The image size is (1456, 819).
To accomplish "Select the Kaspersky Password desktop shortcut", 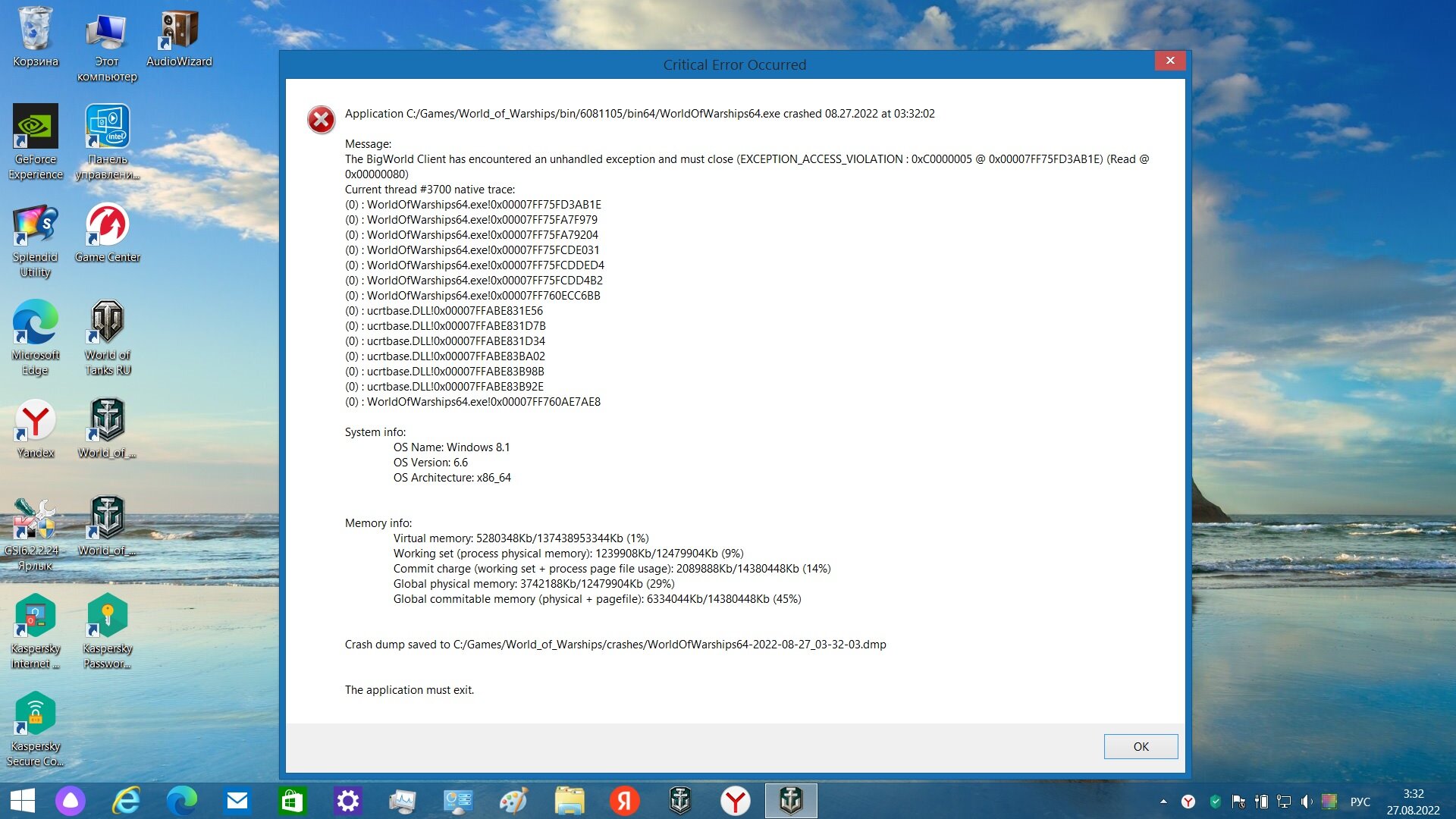I will point(108,631).
